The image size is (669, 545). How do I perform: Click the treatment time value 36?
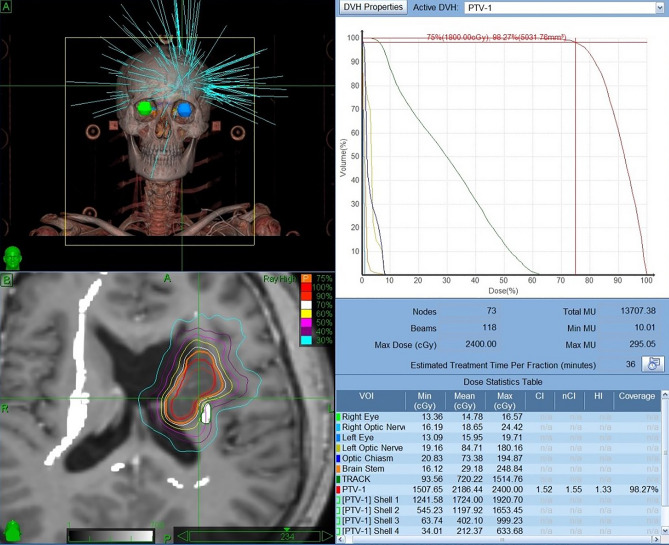631,364
